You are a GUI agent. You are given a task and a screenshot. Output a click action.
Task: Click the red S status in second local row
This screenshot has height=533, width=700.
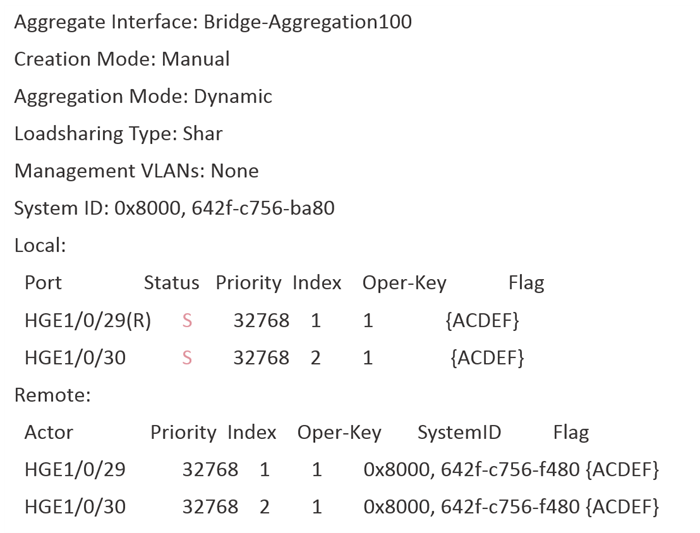pos(187,358)
